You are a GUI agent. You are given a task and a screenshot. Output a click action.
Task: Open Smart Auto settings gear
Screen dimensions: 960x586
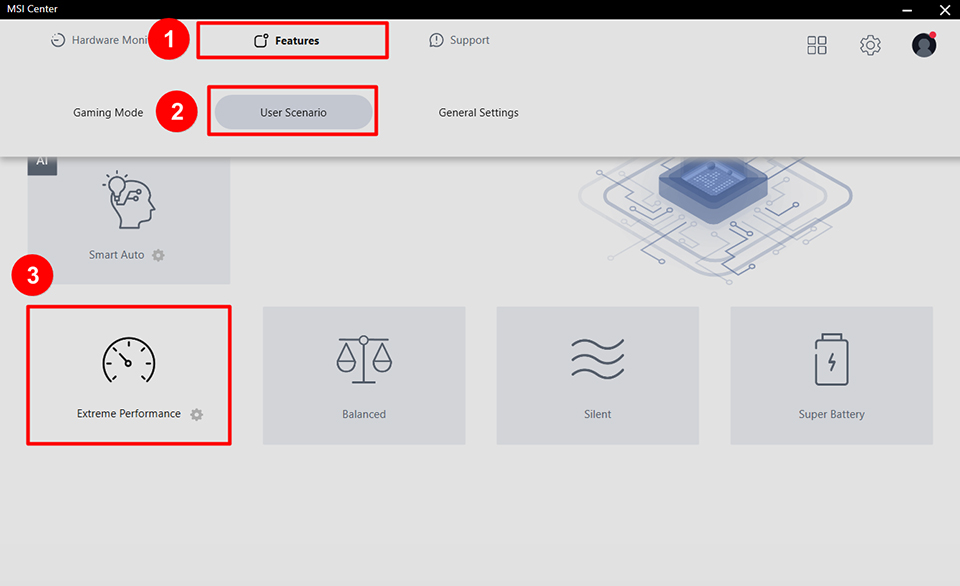coord(159,255)
